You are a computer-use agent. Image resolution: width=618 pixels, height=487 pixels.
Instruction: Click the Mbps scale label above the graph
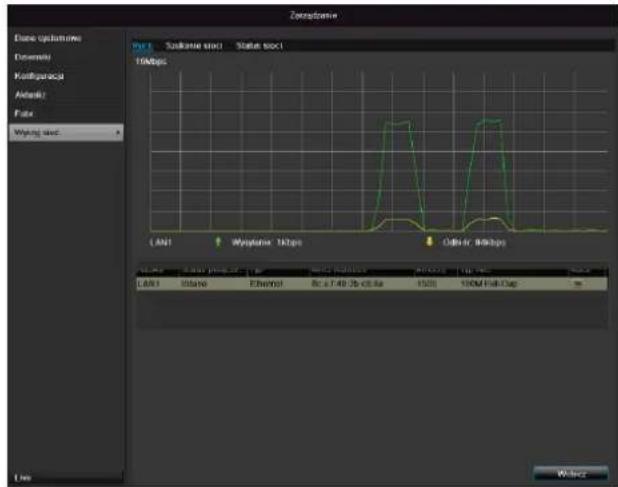(151, 61)
